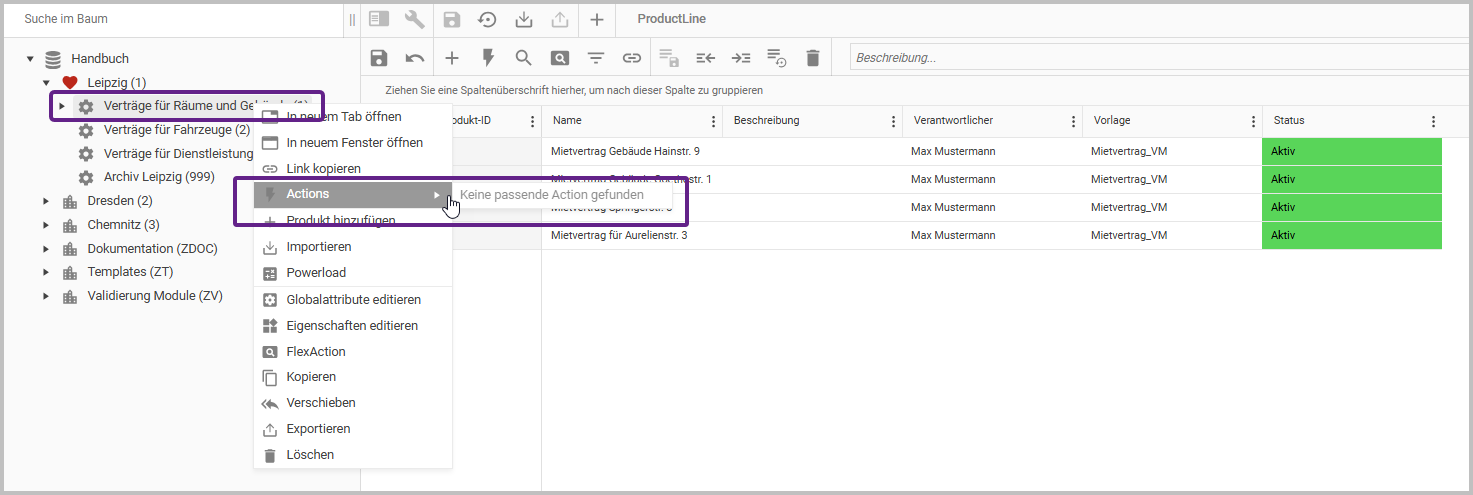Click the wrench settings icon in top toolbar
The image size is (1473, 495).
414,19
